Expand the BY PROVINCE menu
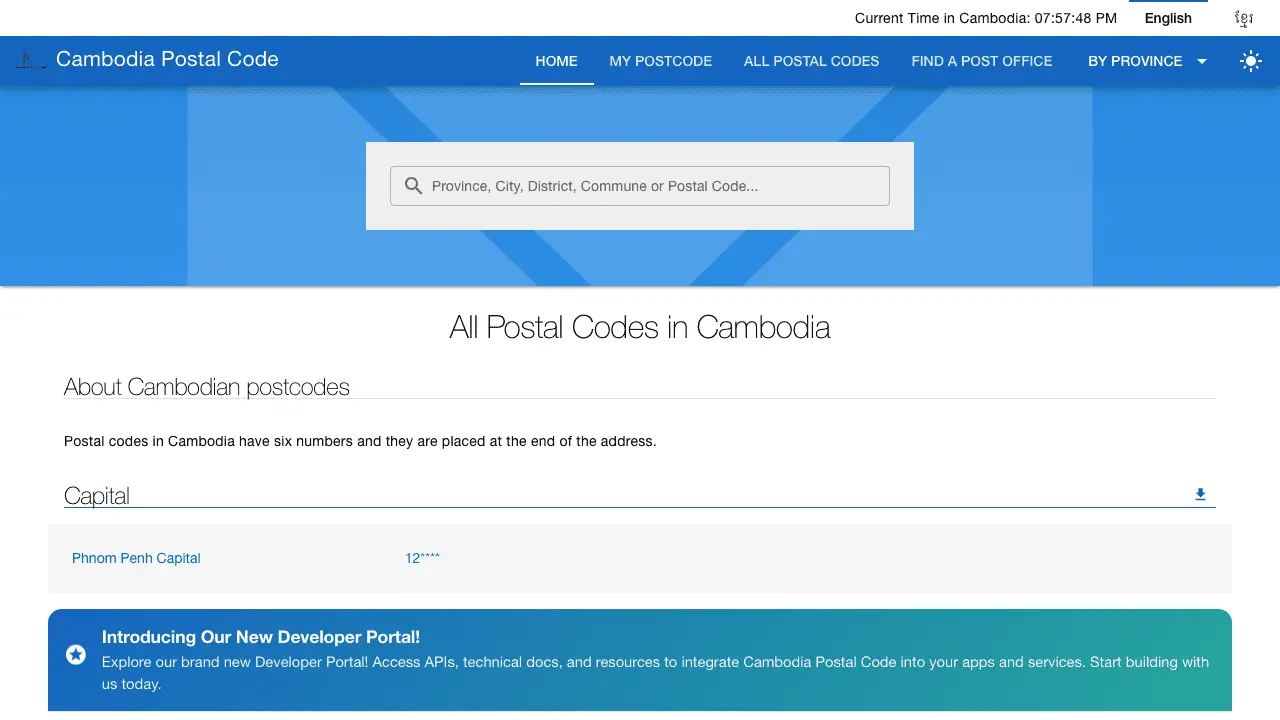 pos(1137,61)
